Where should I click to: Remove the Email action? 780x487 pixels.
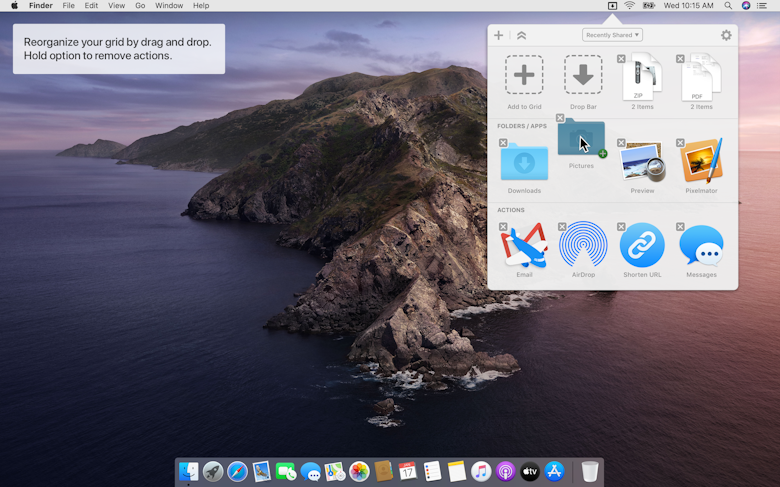[503, 227]
